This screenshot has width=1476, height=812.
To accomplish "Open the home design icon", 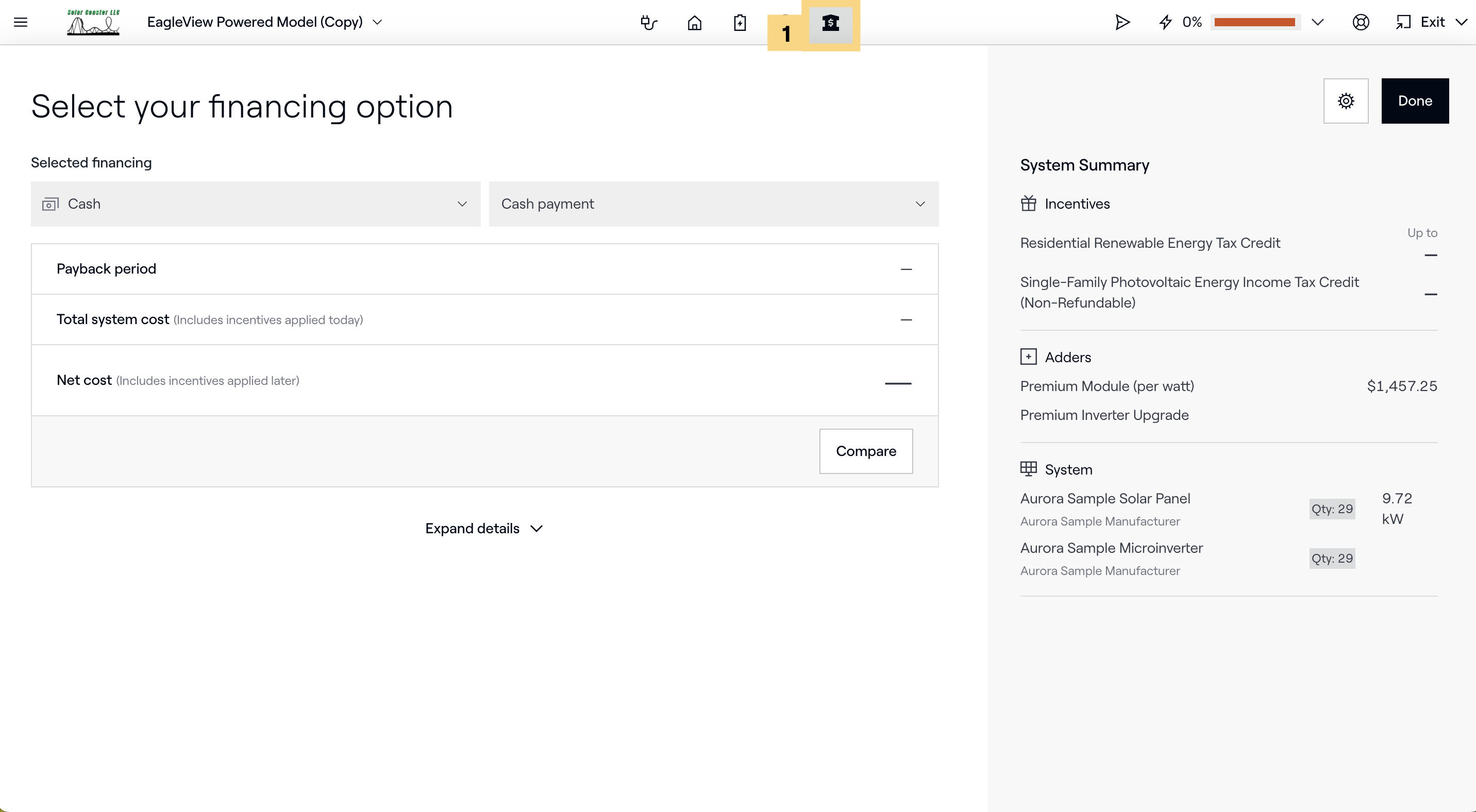I will click(x=695, y=22).
